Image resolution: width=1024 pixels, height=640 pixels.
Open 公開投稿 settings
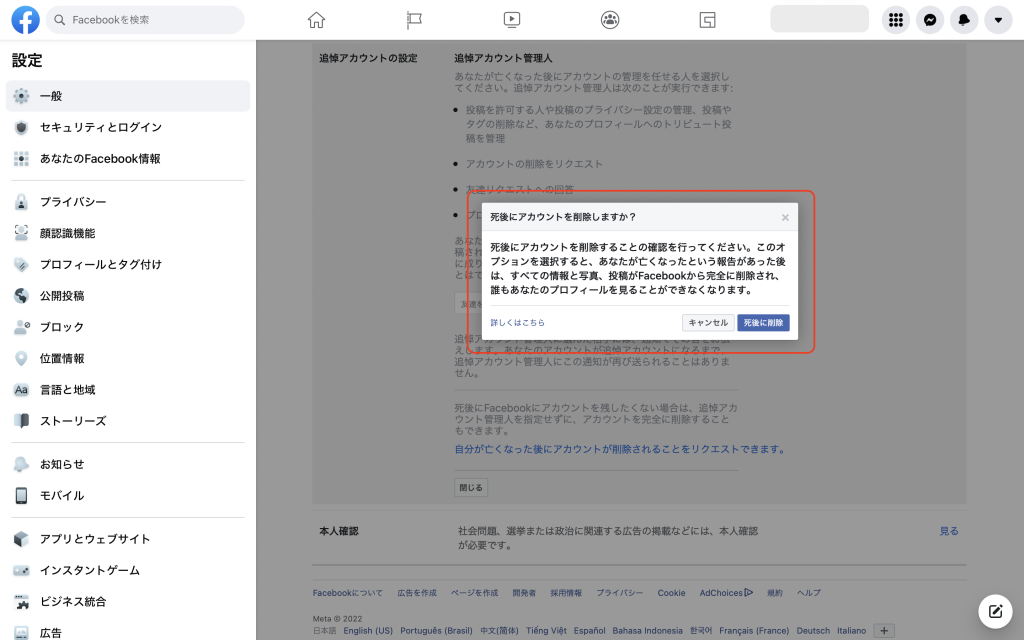128,296
